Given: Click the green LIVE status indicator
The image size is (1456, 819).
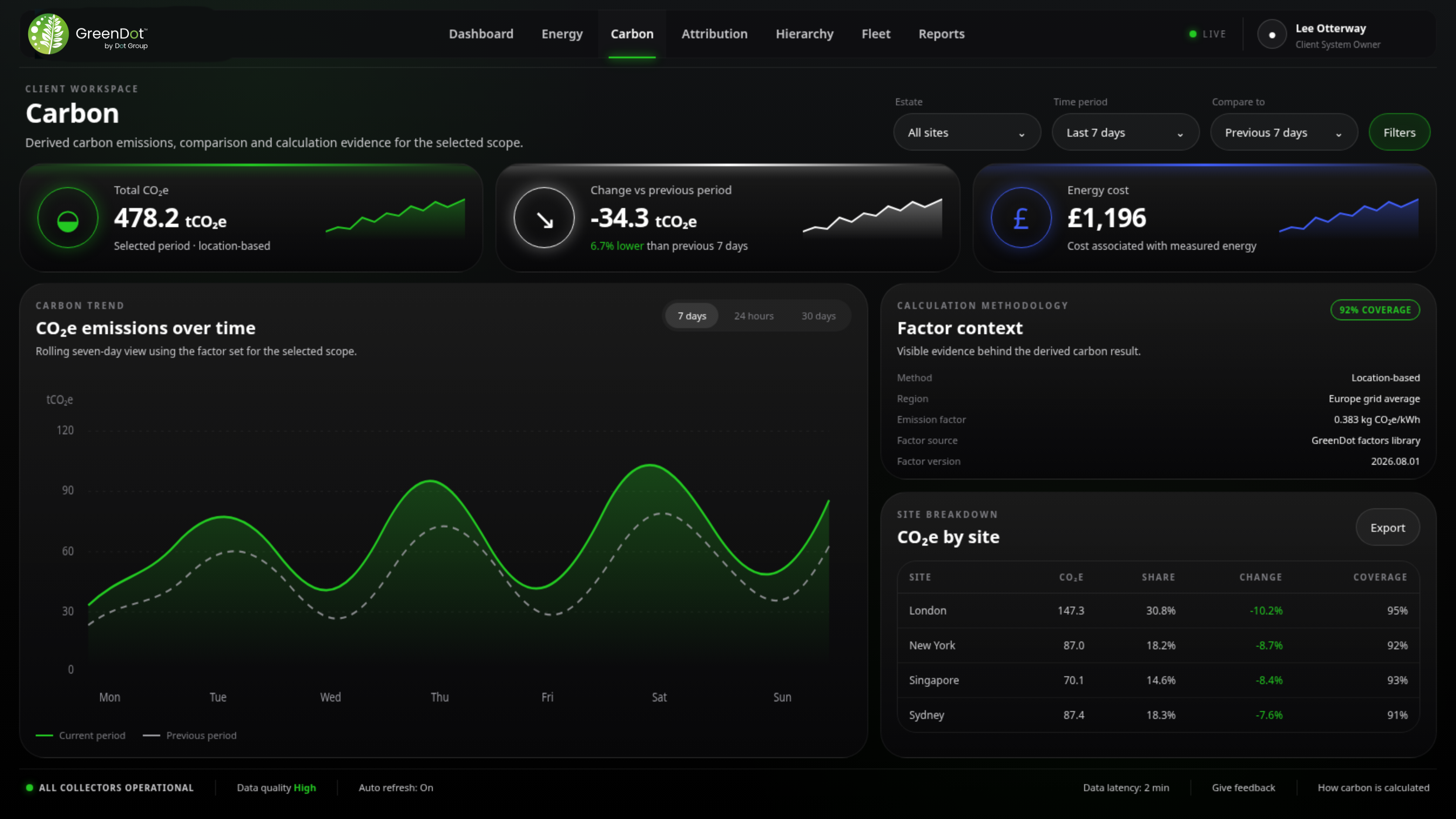Looking at the screenshot, I should pyautogui.click(x=1207, y=34).
